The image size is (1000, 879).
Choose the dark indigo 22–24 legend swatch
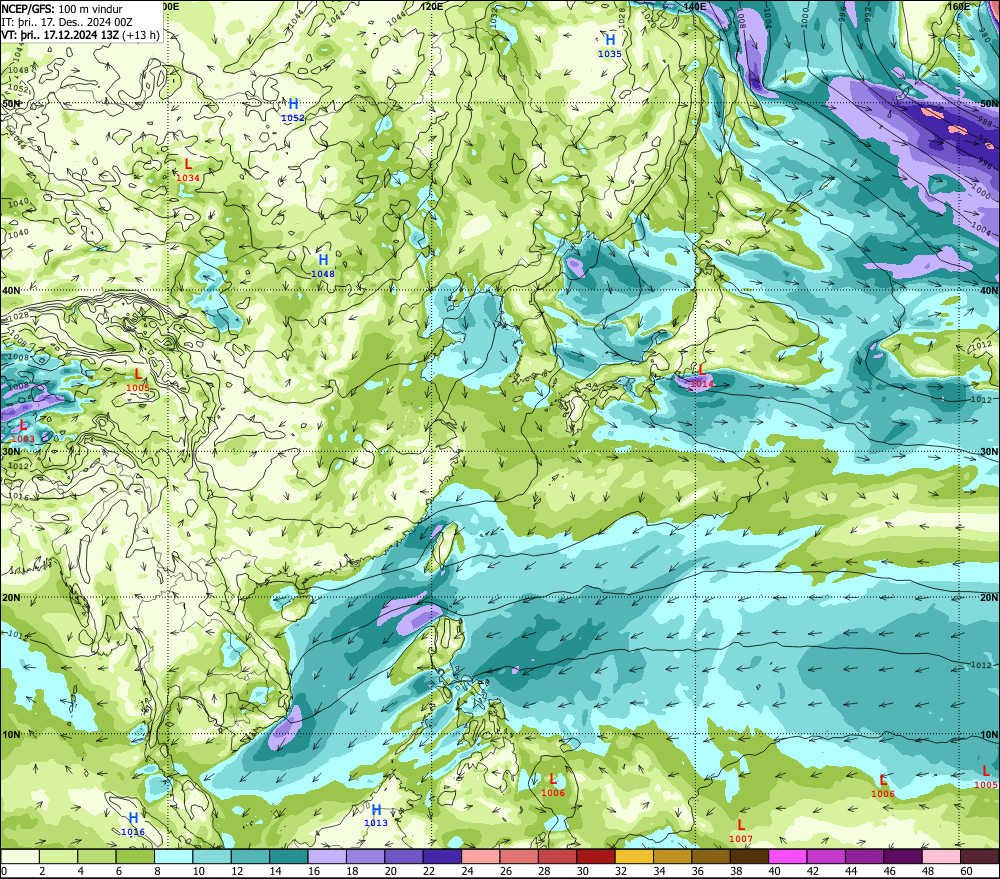coord(442,856)
